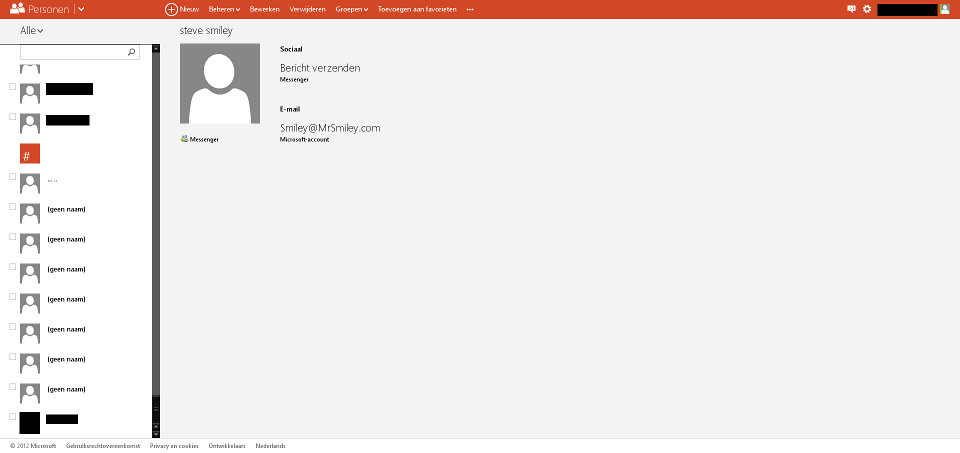Click the Messenger icon under the photo
Viewport: 960px width, 453px height.
click(x=184, y=139)
